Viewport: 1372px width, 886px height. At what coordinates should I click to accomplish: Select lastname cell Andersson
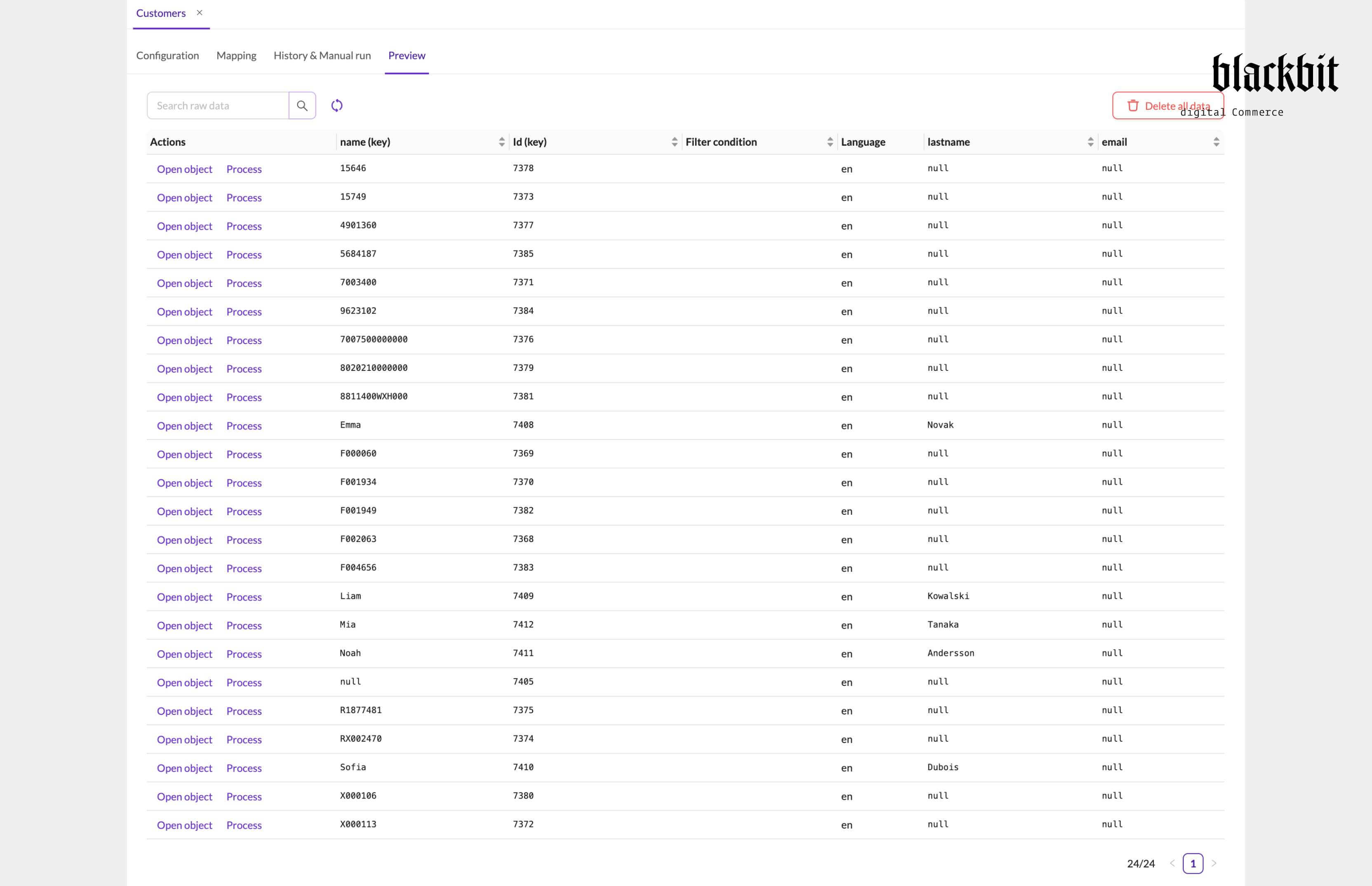[951, 653]
